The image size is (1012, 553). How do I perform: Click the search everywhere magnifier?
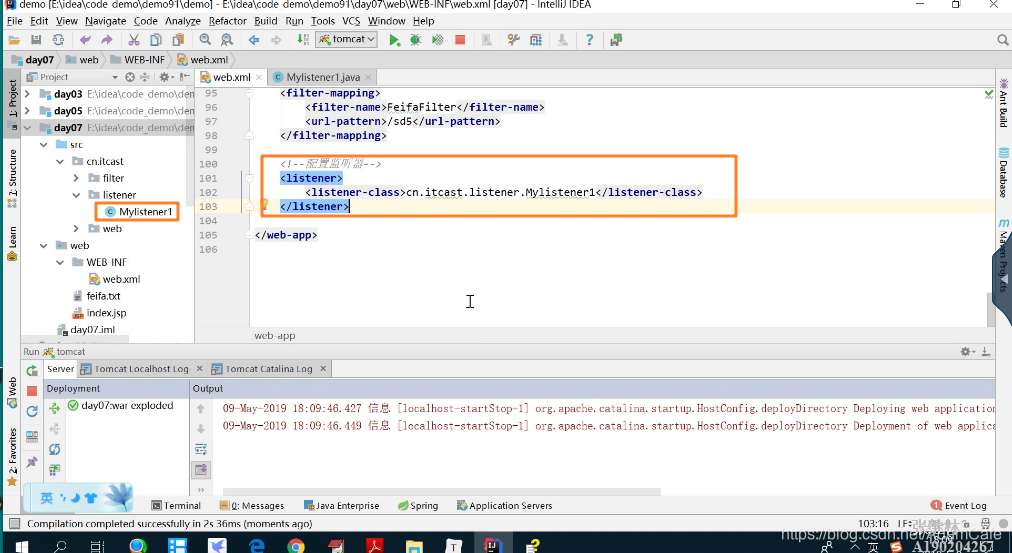pyautogui.click(x=1002, y=40)
